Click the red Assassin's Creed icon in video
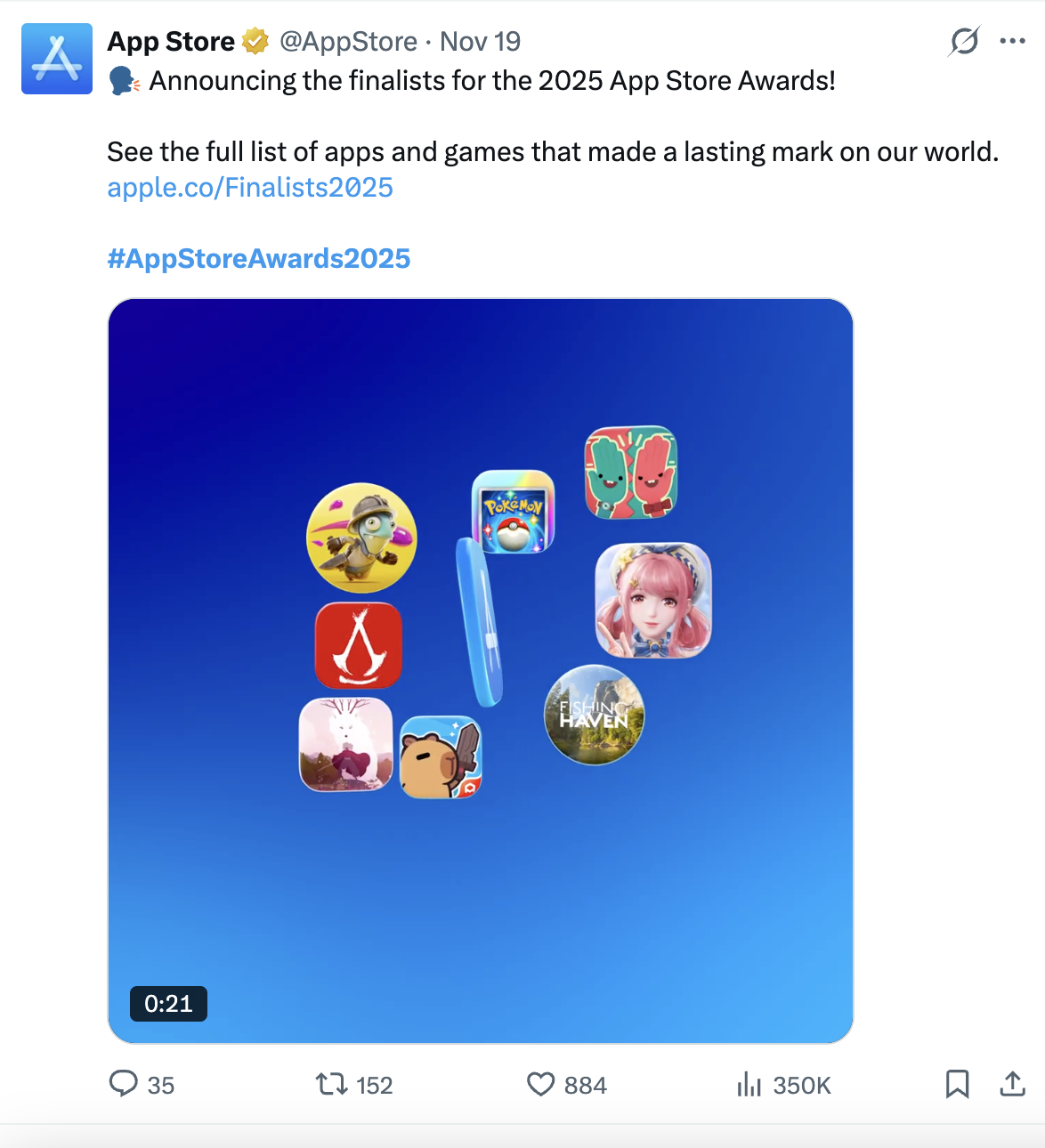Viewport: 1045px width, 1148px height. pos(359,645)
